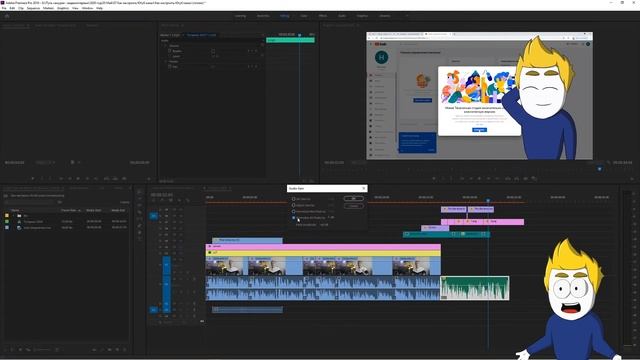Open the Clip menu
Screen dimensions: 640x360
coord(20,8)
